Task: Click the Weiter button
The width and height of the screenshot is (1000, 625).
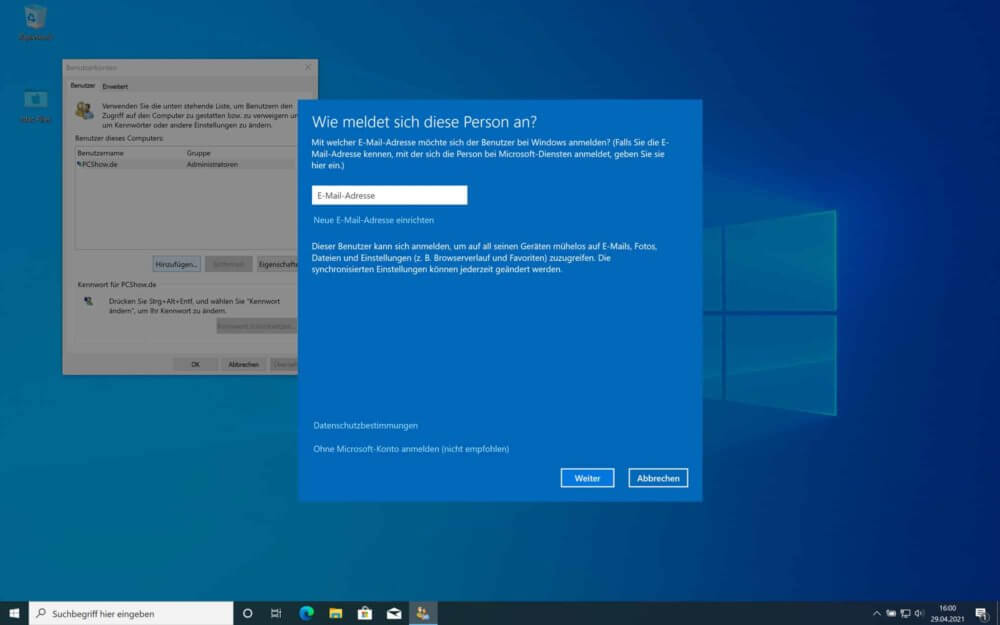Action: [x=587, y=478]
